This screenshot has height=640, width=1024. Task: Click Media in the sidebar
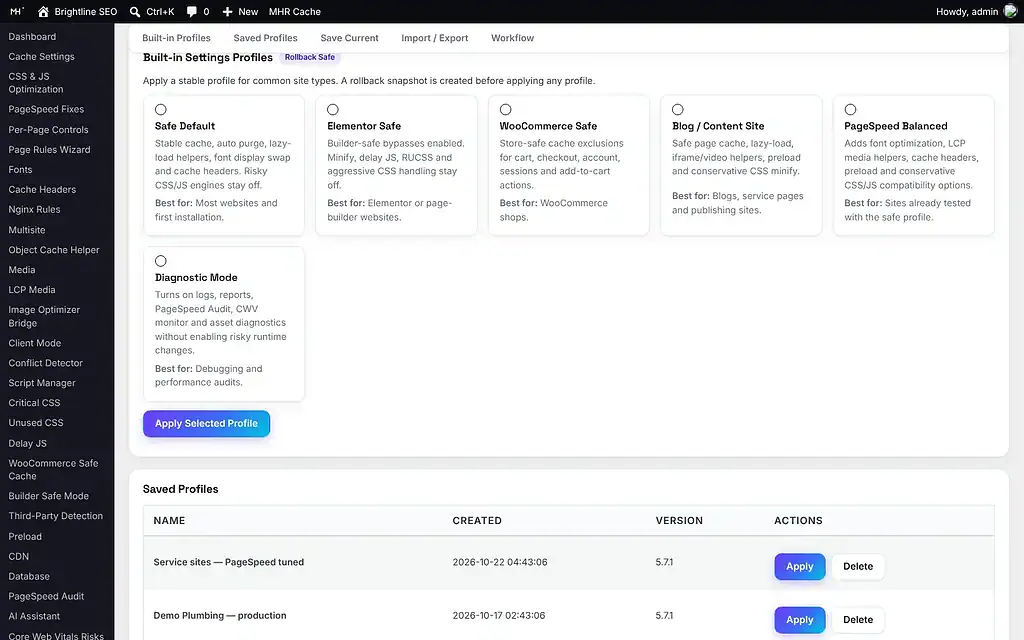point(22,270)
